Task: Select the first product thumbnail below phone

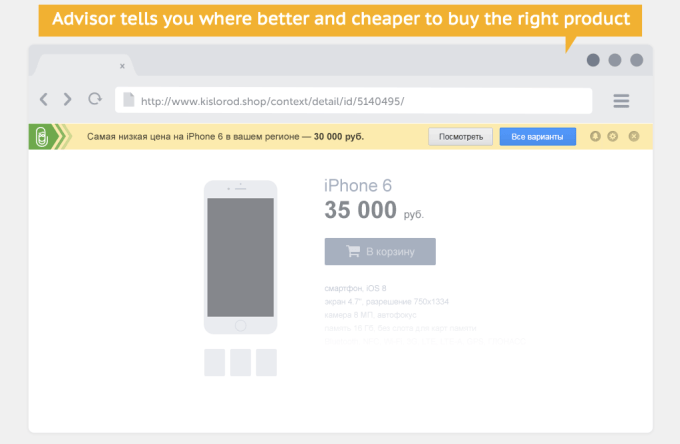Action: [x=214, y=362]
